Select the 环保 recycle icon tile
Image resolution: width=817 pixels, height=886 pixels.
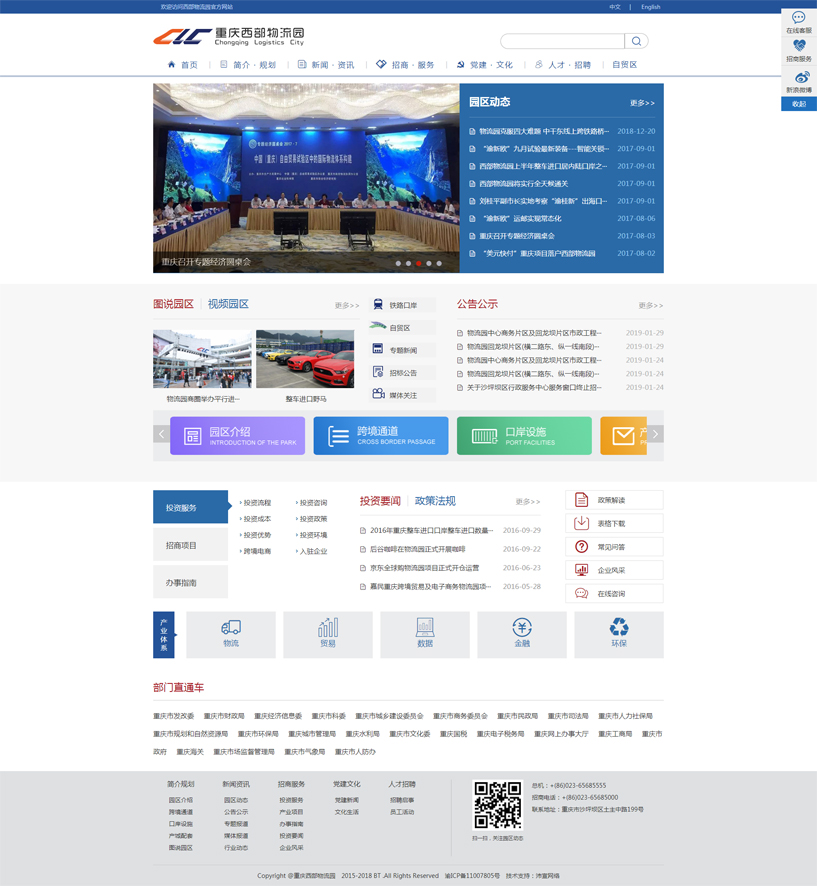click(x=619, y=628)
